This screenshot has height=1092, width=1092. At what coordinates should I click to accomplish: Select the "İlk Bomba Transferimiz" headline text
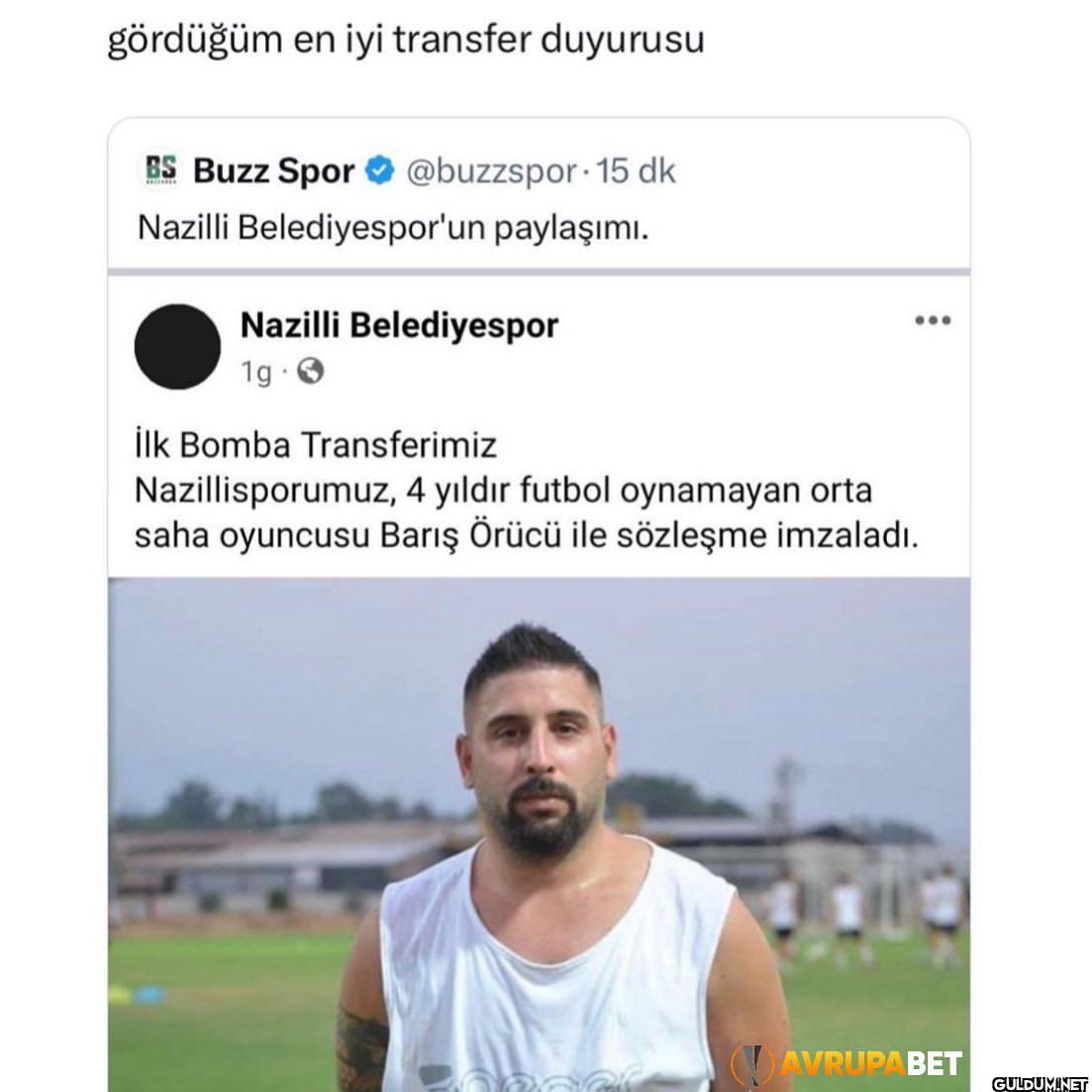pos(316,446)
